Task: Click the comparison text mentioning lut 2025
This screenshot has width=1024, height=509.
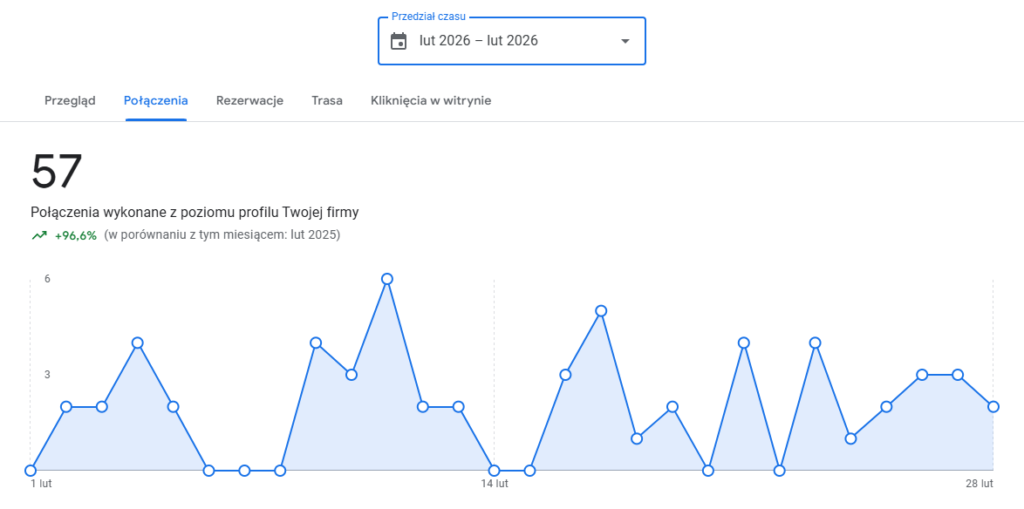Action: click(x=222, y=236)
